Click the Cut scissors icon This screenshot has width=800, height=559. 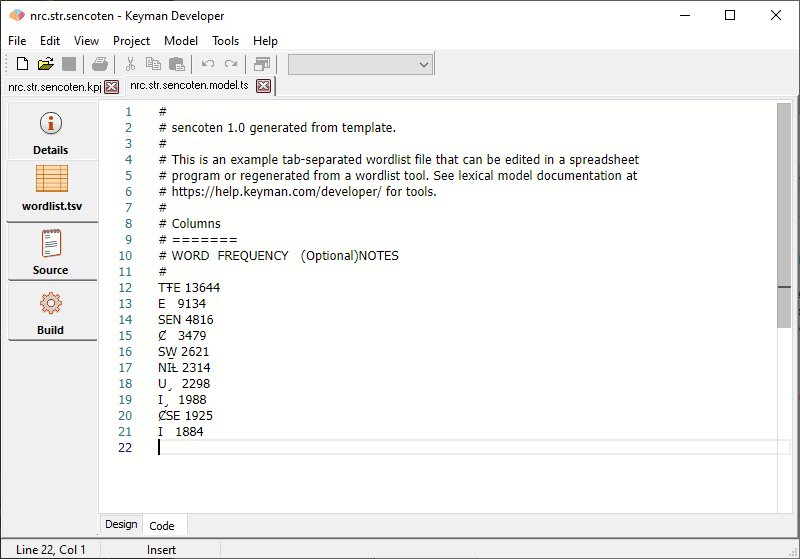pos(131,64)
